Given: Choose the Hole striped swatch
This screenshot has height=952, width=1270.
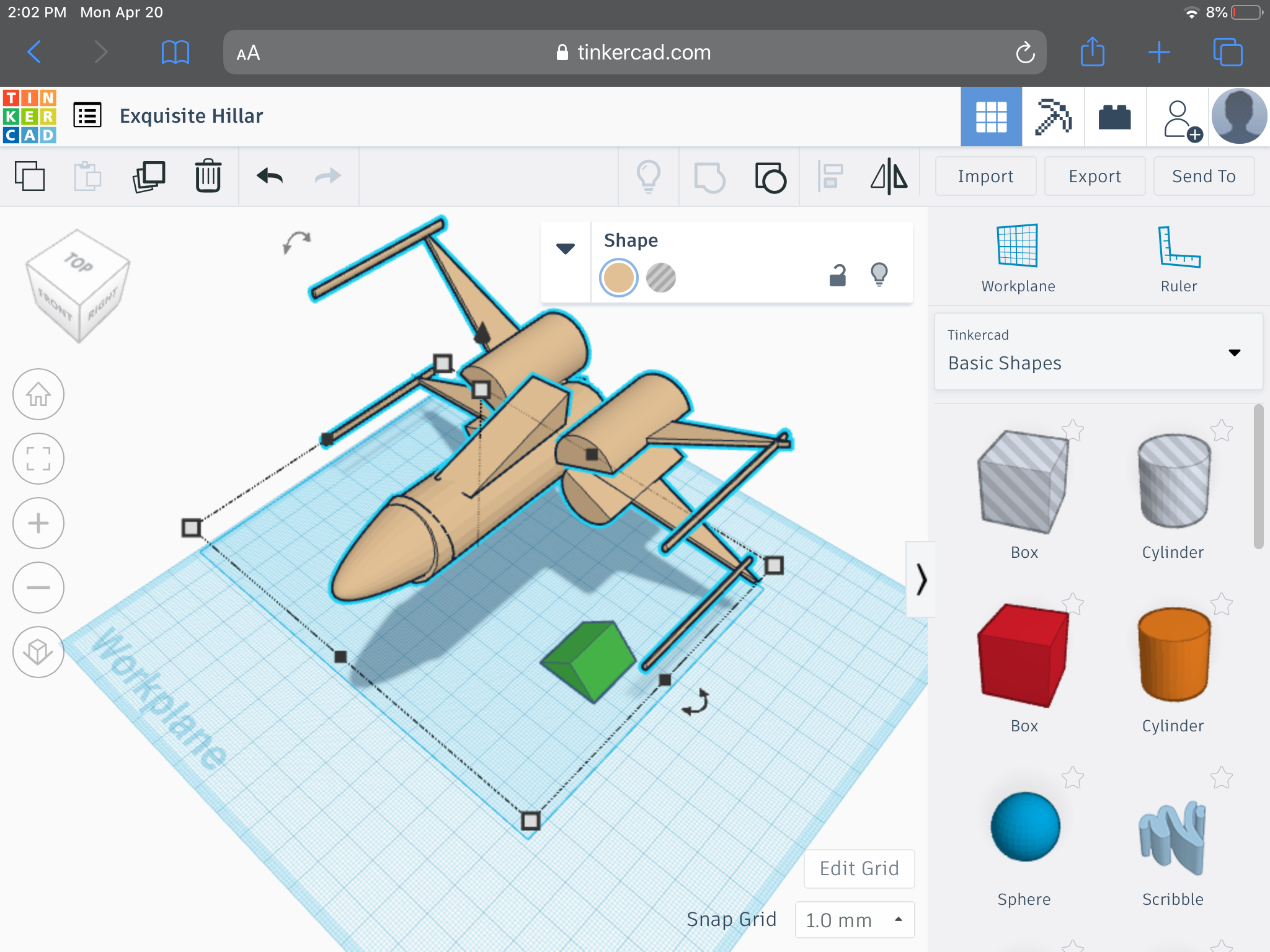Looking at the screenshot, I should (x=661, y=277).
